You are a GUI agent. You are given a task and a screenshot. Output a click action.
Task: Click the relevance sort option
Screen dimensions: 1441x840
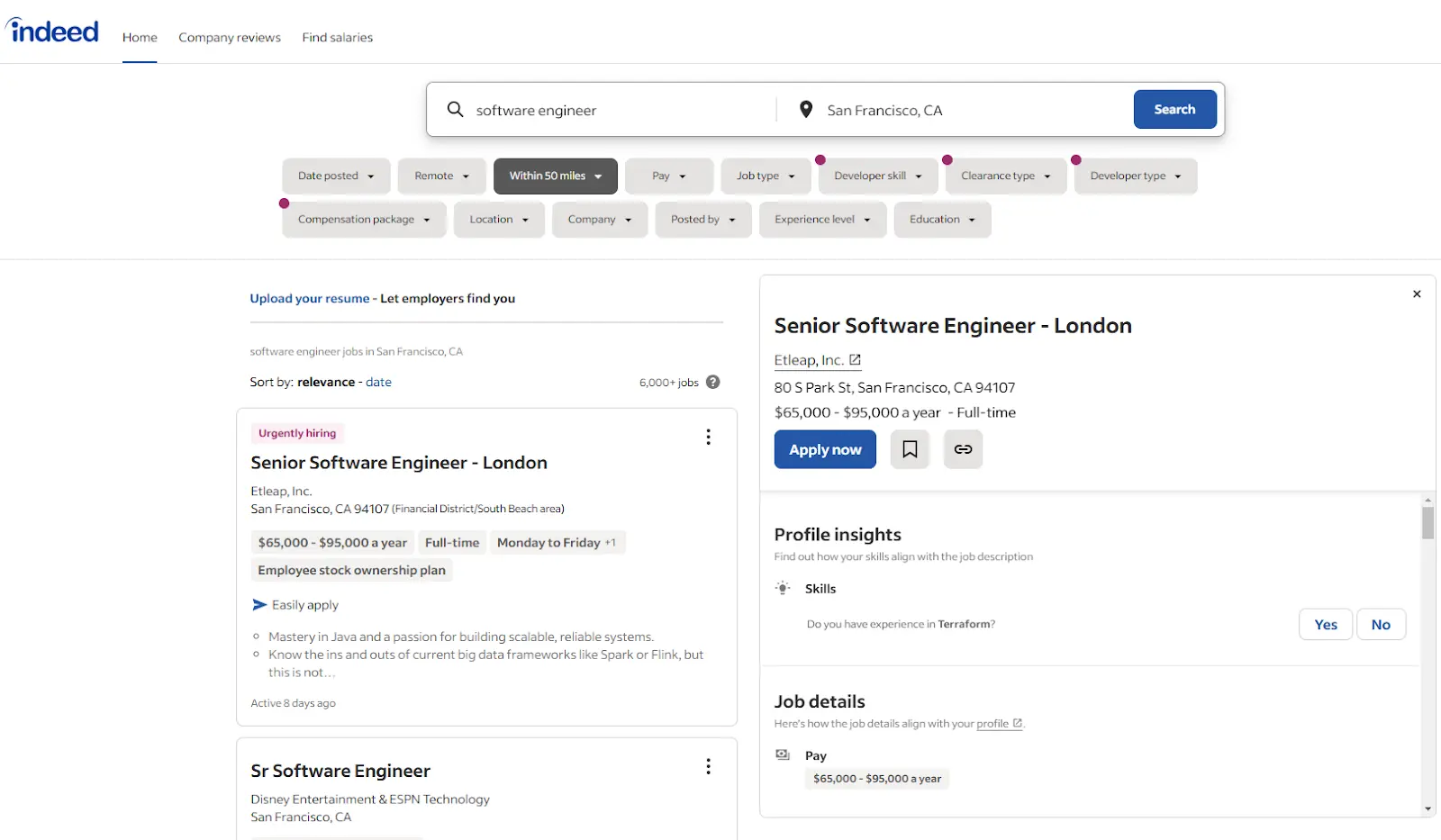click(x=326, y=382)
